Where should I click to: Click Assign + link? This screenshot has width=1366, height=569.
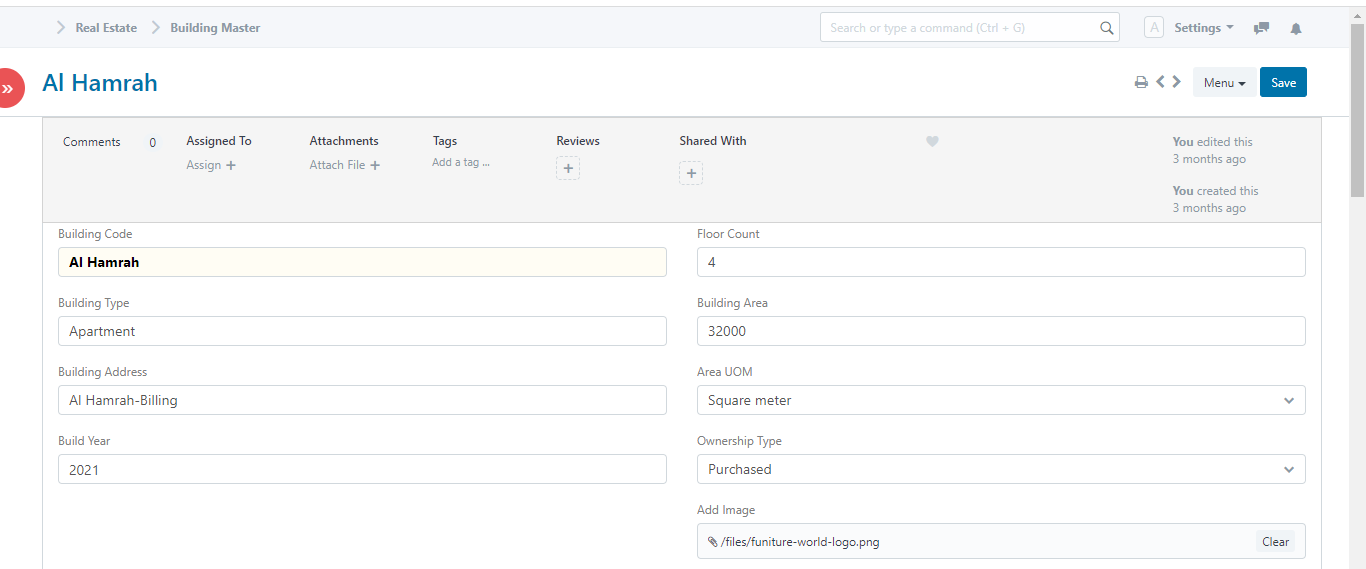[x=211, y=165]
